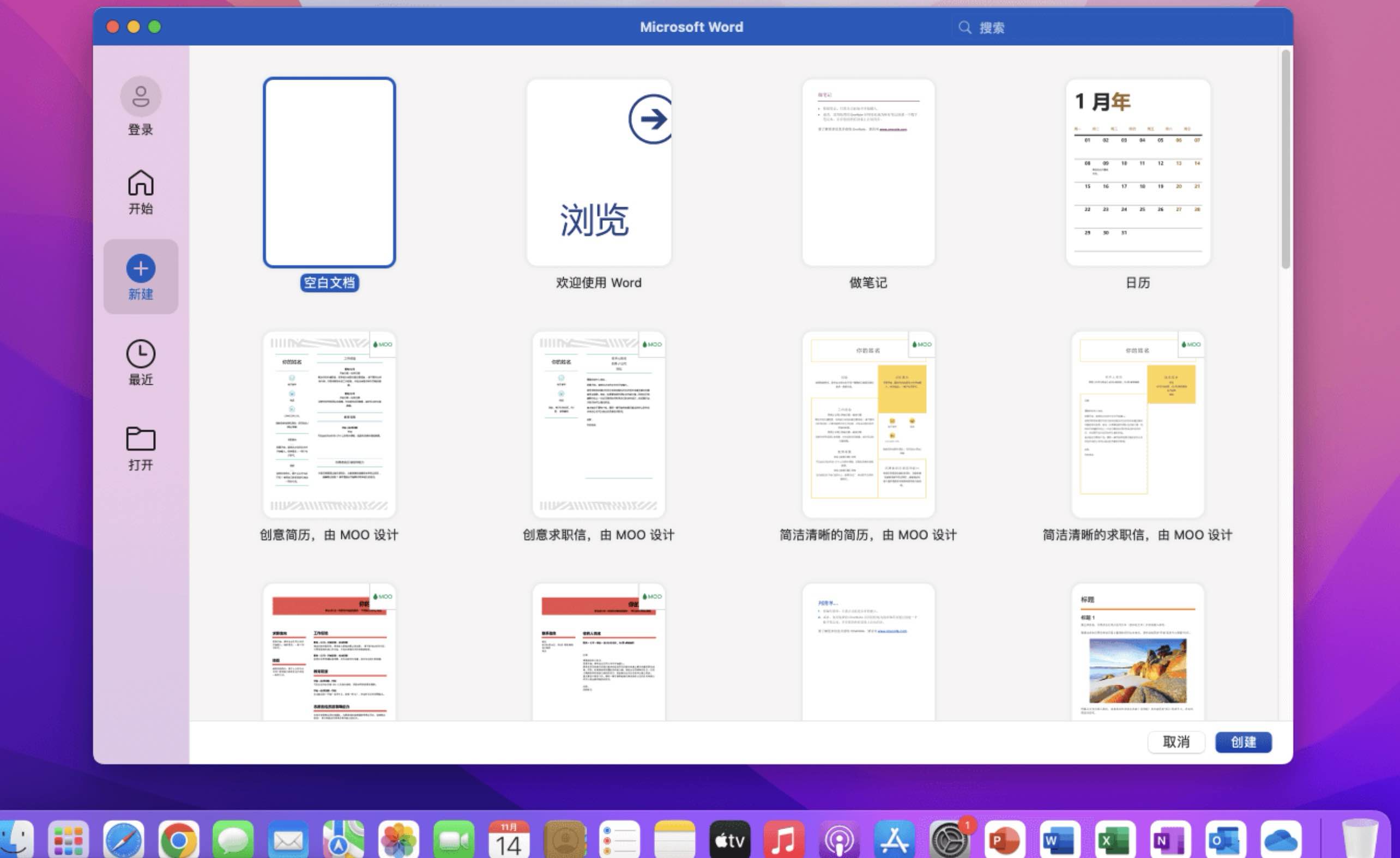
Task: Open Apple TV from the Dock
Action: [729, 840]
